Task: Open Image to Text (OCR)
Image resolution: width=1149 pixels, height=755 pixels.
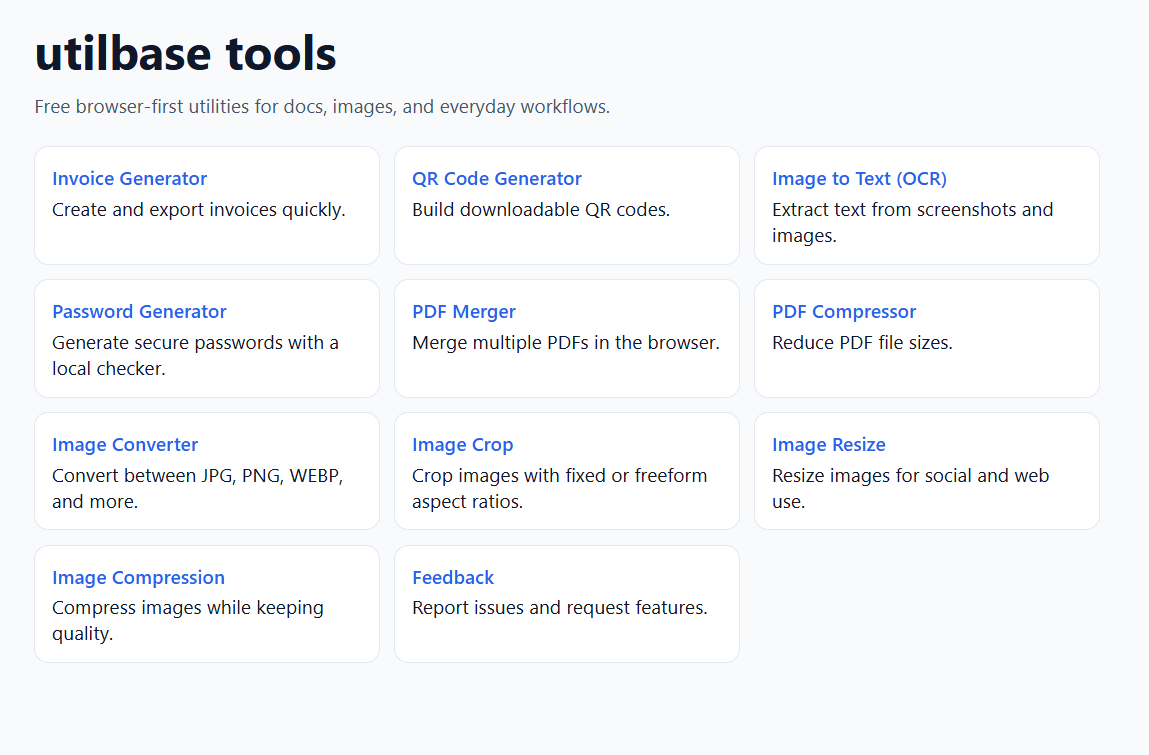Action: pos(858,178)
